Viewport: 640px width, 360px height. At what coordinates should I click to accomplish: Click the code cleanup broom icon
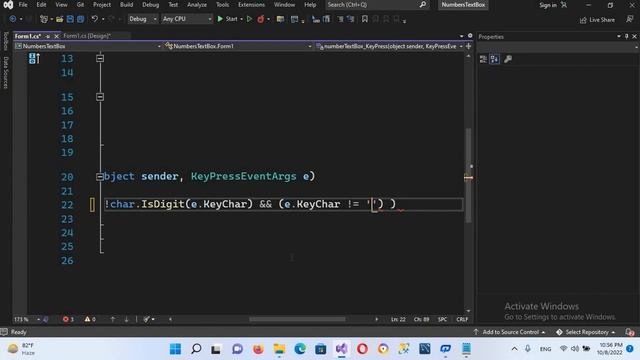click(147, 319)
